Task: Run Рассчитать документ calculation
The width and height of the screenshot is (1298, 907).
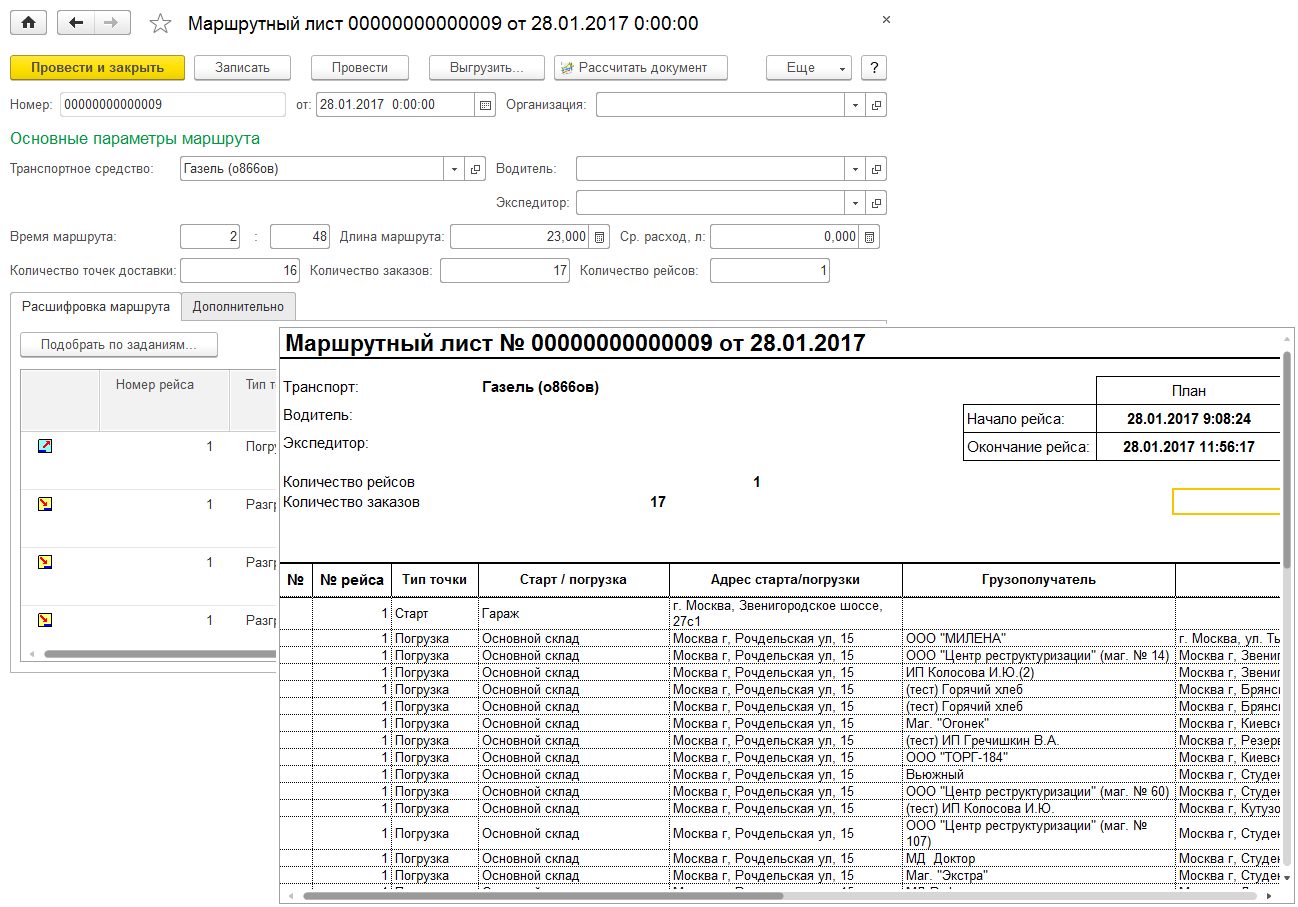Action: point(641,68)
